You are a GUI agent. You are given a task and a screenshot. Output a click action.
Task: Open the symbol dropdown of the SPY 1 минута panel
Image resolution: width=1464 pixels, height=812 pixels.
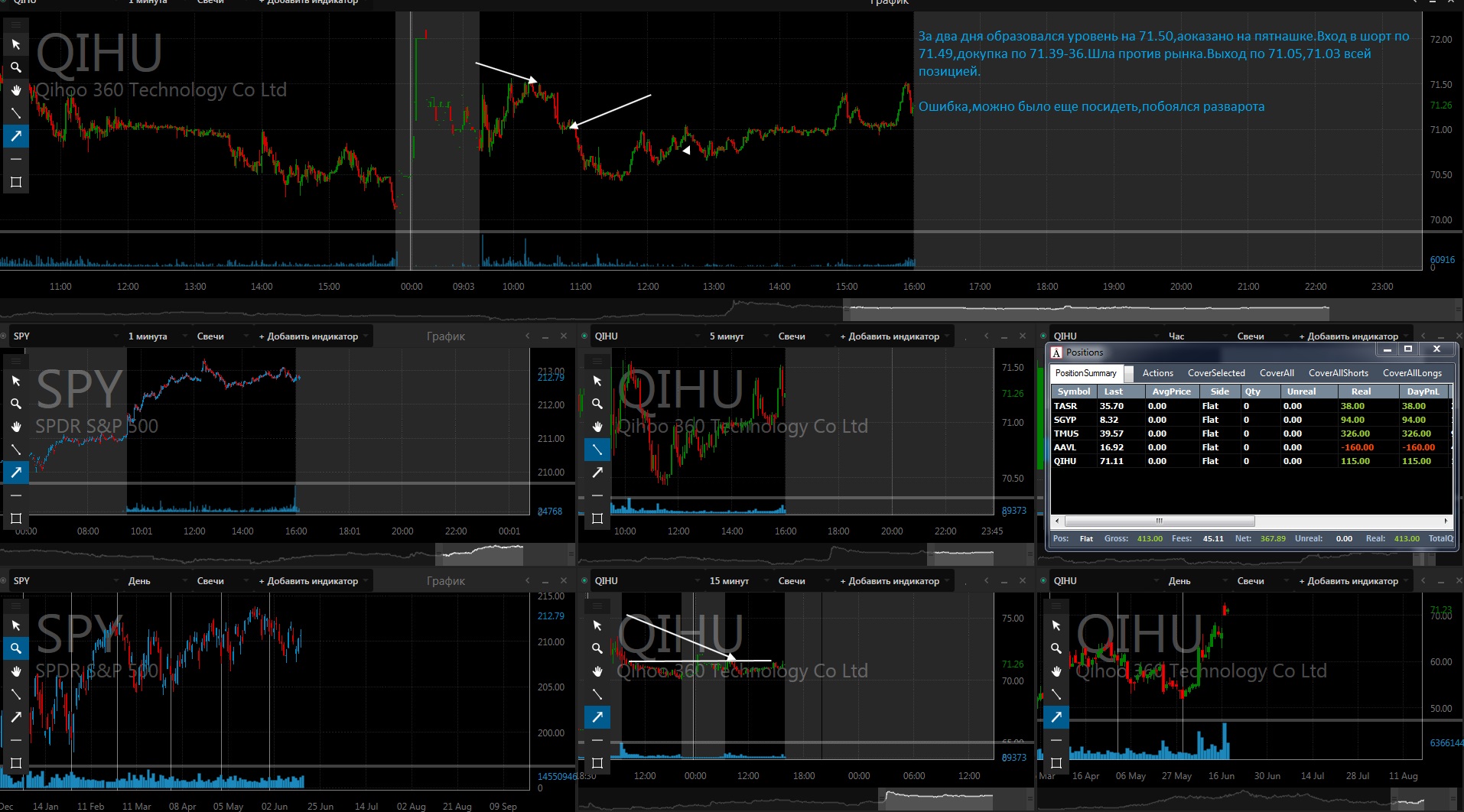pos(65,336)
